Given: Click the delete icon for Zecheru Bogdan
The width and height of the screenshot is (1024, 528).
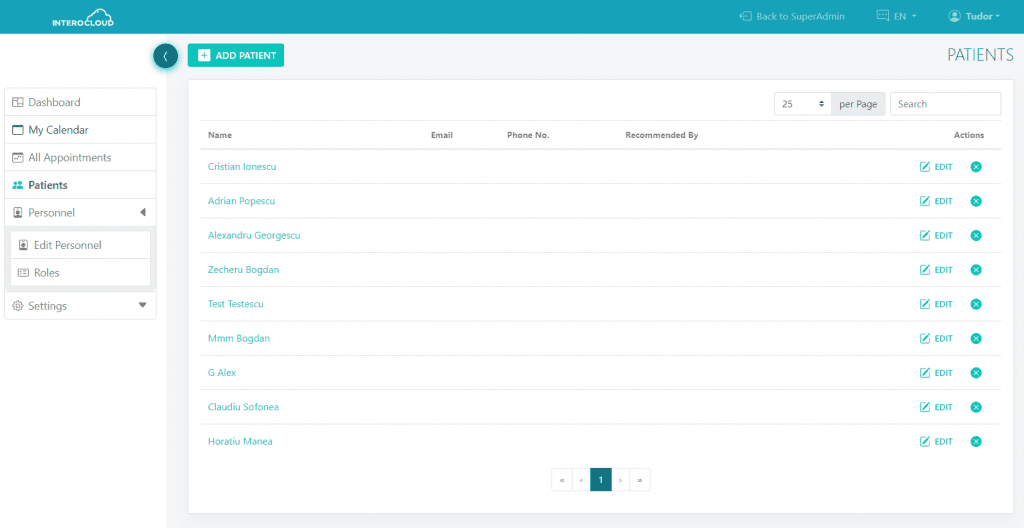Looking at the screenshot, I should click(x=976, y=270).
